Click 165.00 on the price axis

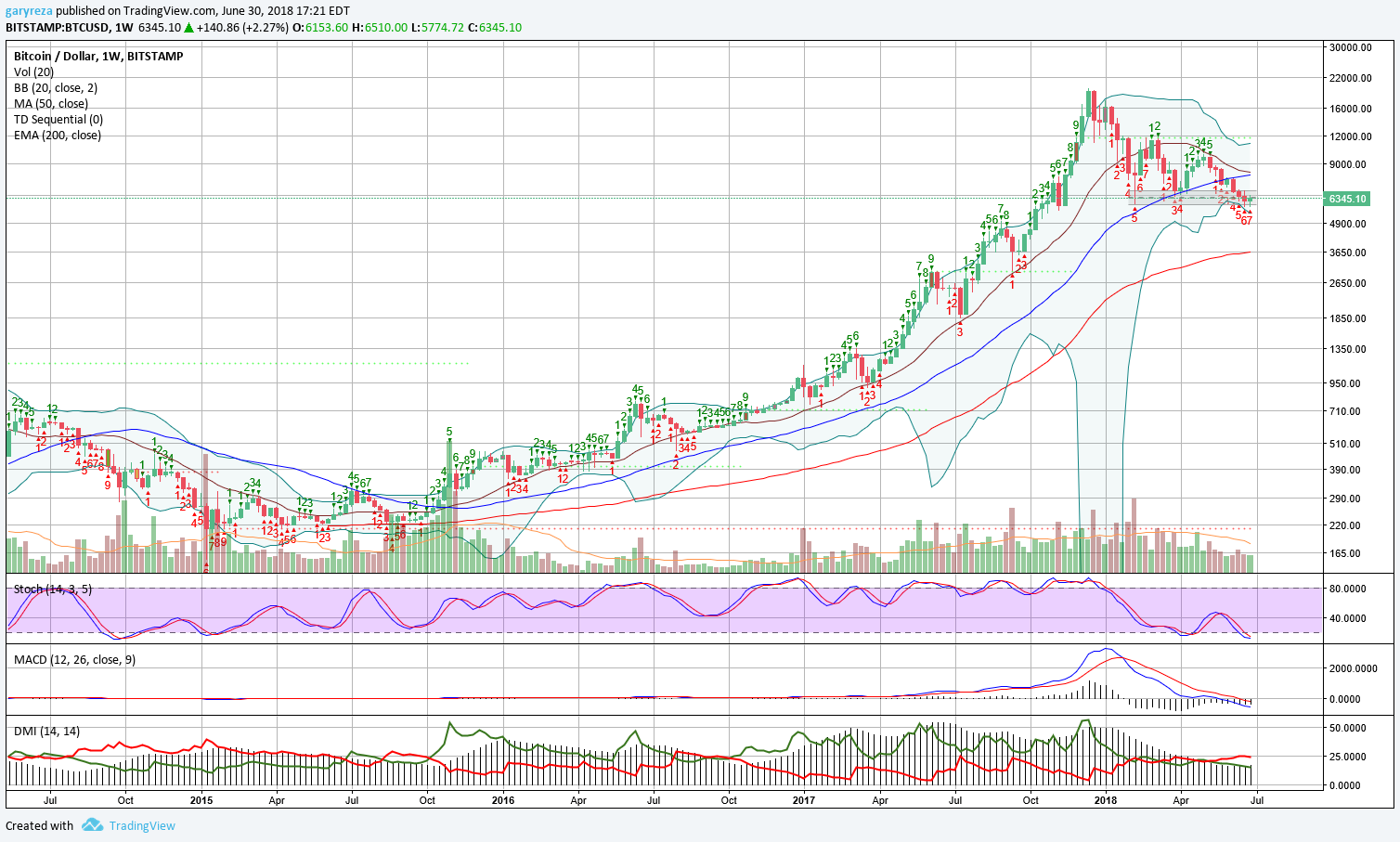[1345, 553]
